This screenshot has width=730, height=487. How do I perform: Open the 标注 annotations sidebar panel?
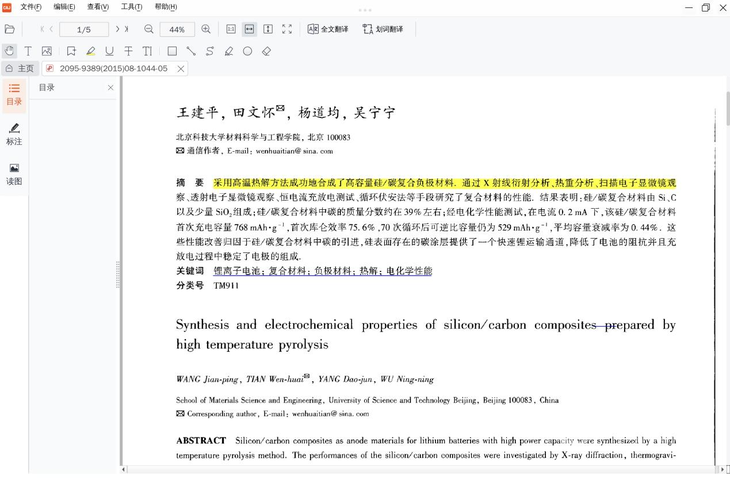click(x=14, y=134)
